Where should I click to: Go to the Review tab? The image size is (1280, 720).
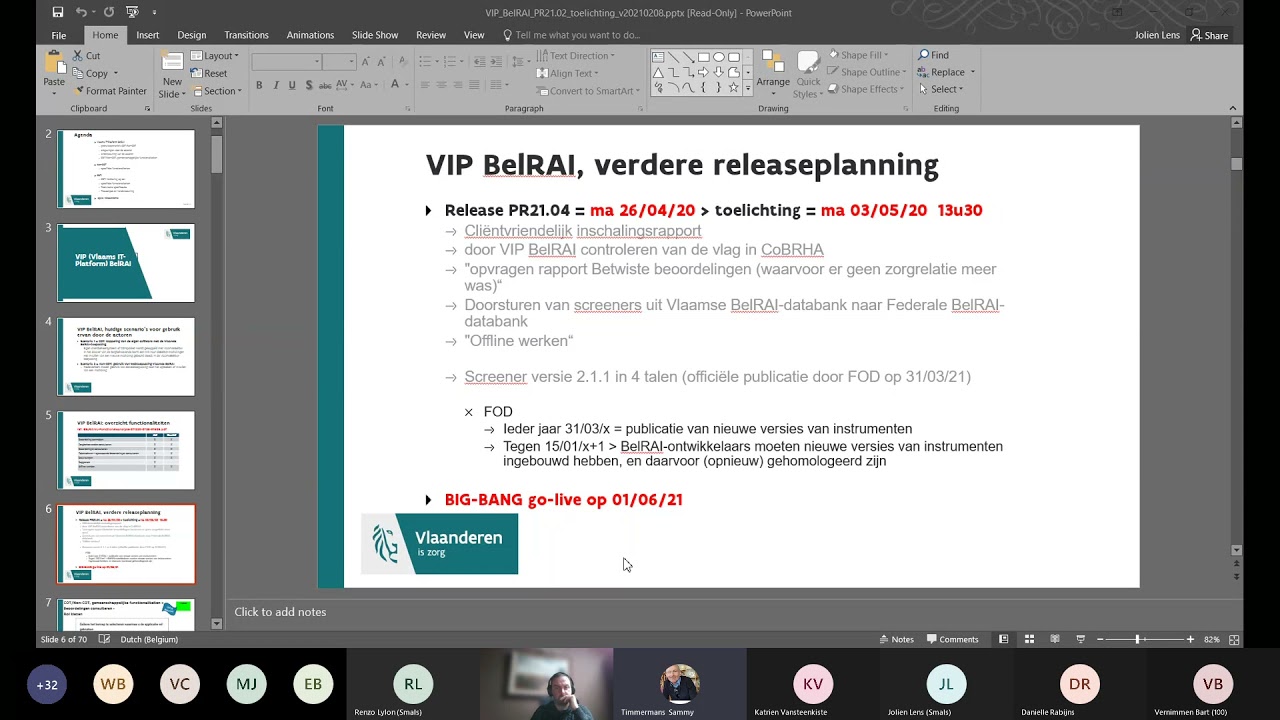coord(431,35)
